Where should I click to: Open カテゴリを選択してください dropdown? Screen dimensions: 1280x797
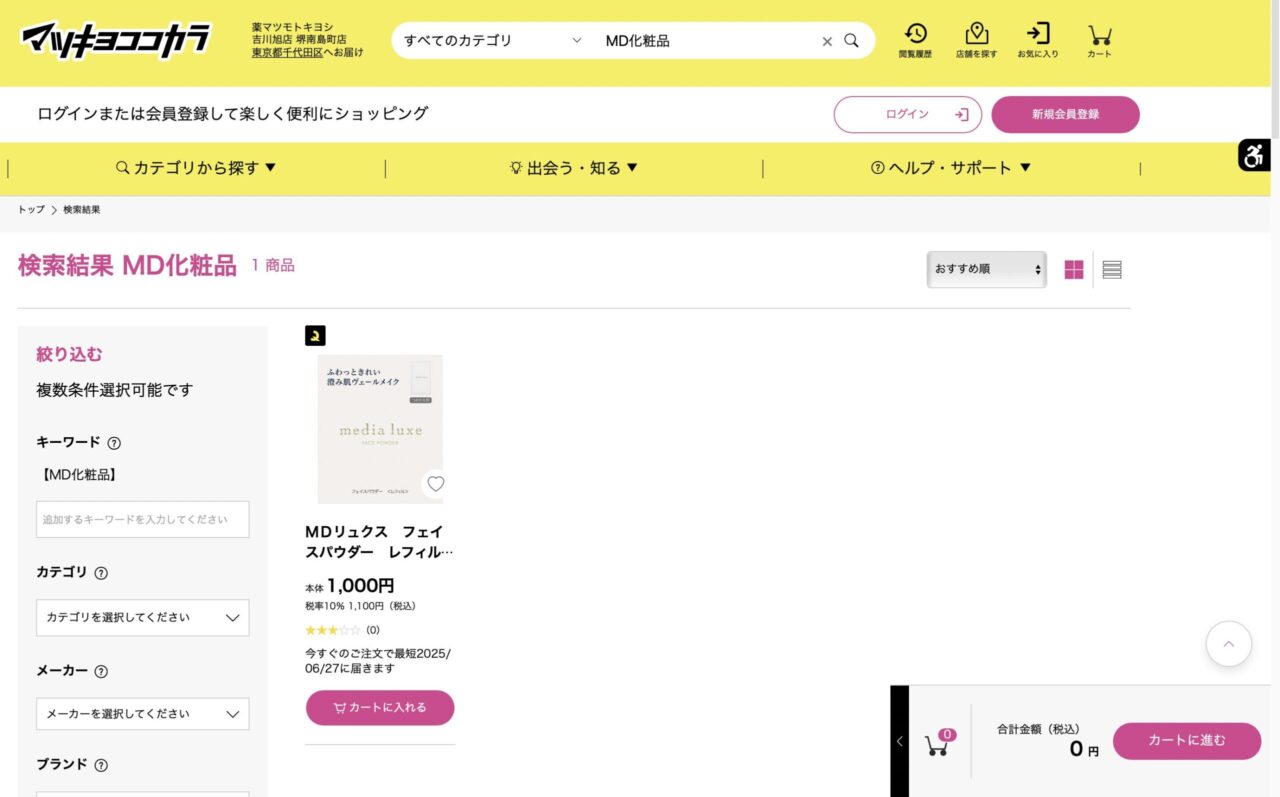(143, 618)
